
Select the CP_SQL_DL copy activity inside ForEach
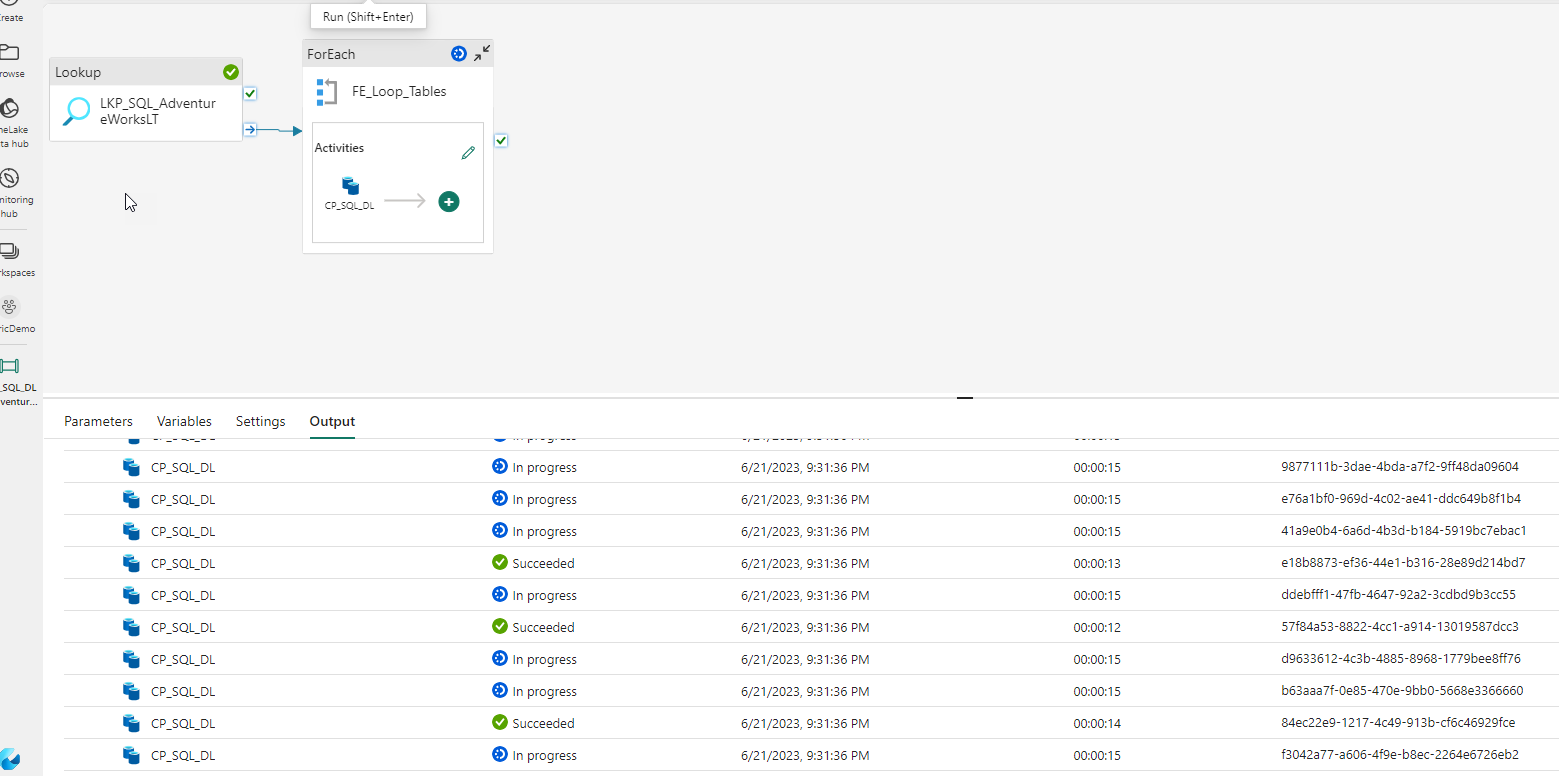click(350, 194)
